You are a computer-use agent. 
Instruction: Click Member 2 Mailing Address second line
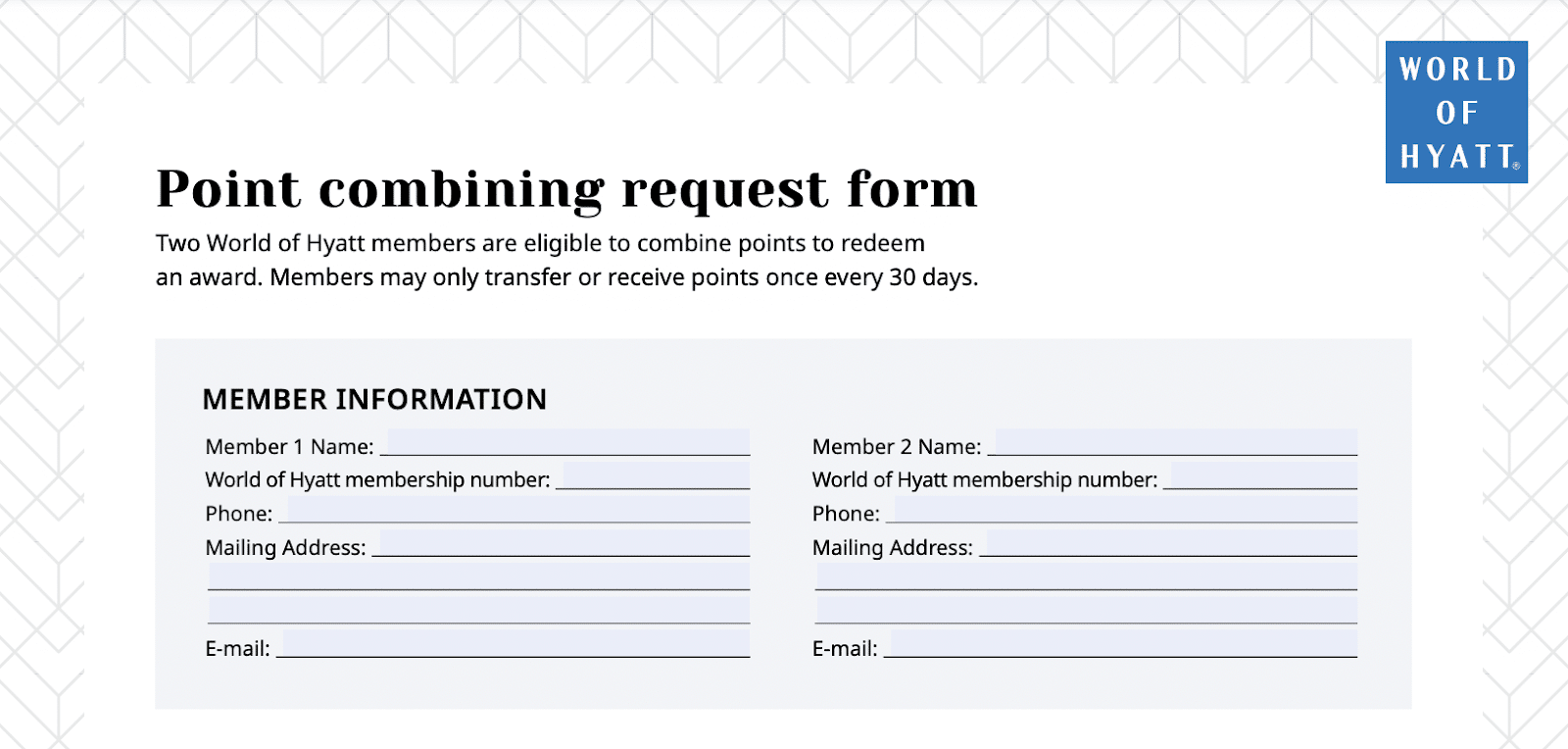[1086, 576]
